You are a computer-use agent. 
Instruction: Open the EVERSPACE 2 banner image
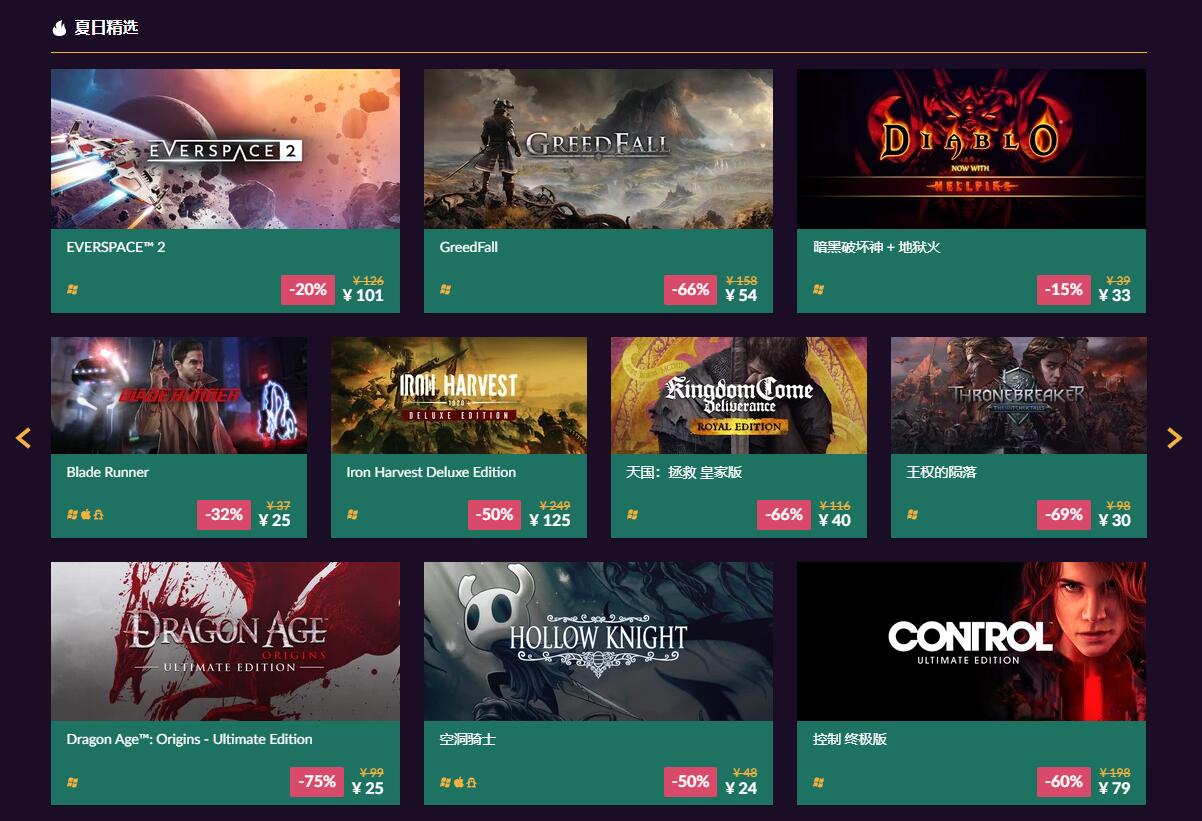click(225, 149)
